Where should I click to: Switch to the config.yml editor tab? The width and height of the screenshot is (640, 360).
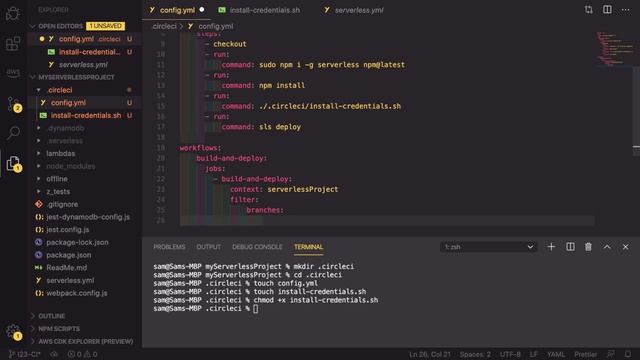click(177, 10)
